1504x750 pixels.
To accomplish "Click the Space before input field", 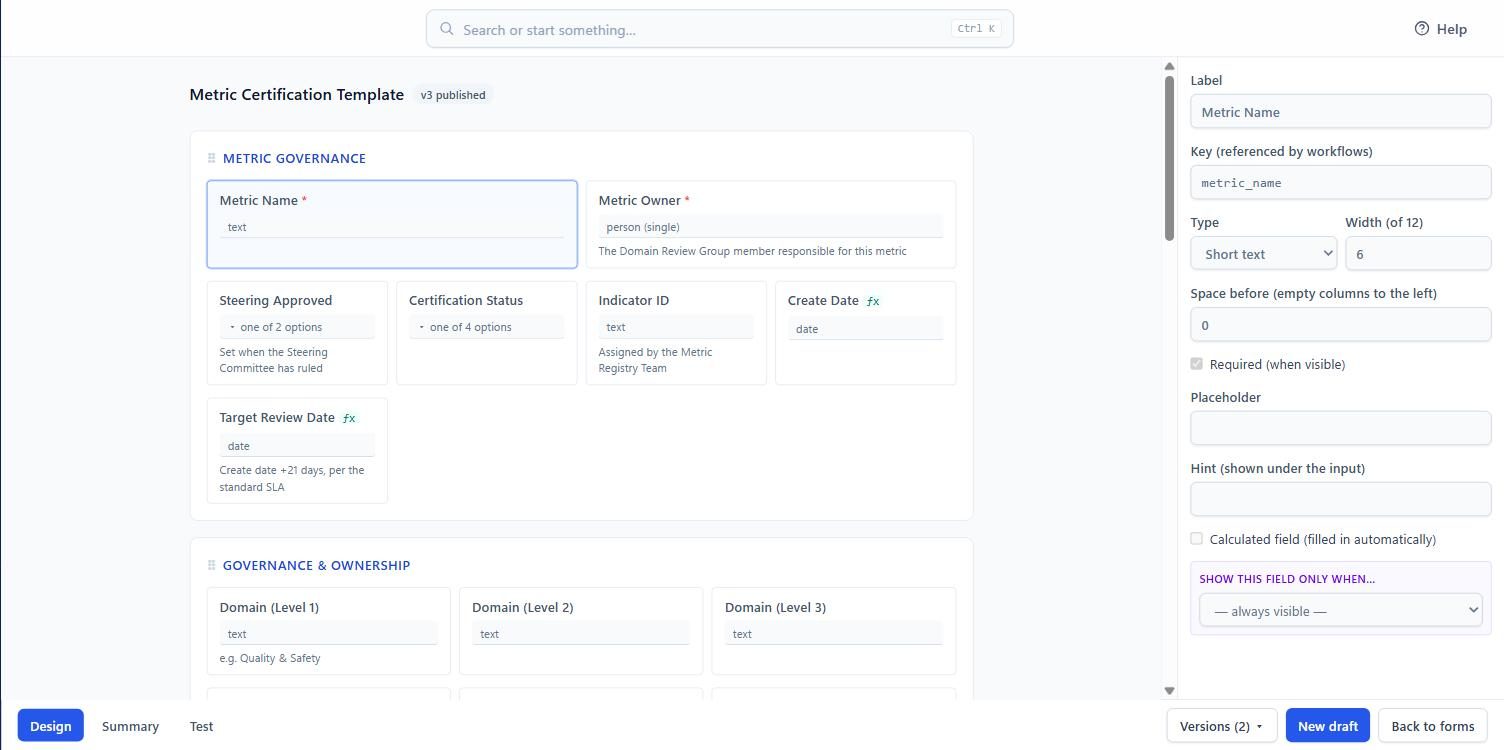I will click(1340, 325).
